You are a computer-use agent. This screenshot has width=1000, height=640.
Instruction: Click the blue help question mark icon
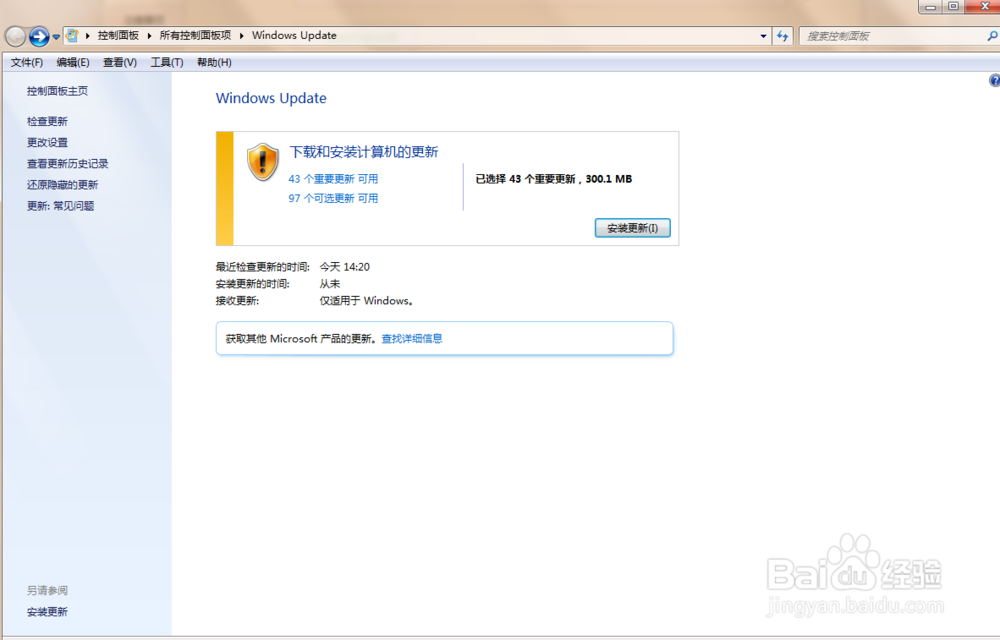tap(994, 80)
